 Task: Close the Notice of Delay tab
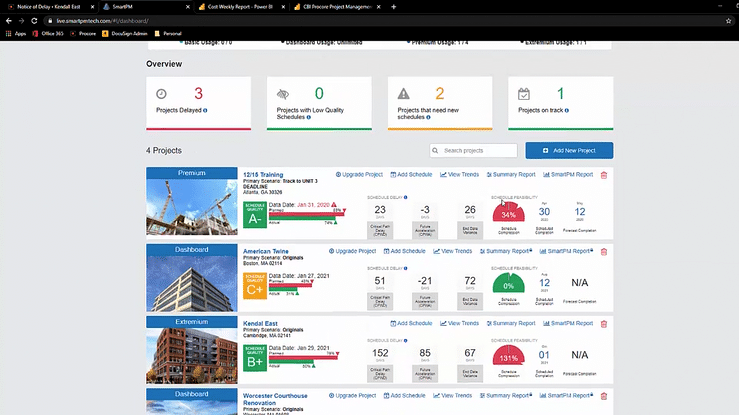(x=92, y=7)
